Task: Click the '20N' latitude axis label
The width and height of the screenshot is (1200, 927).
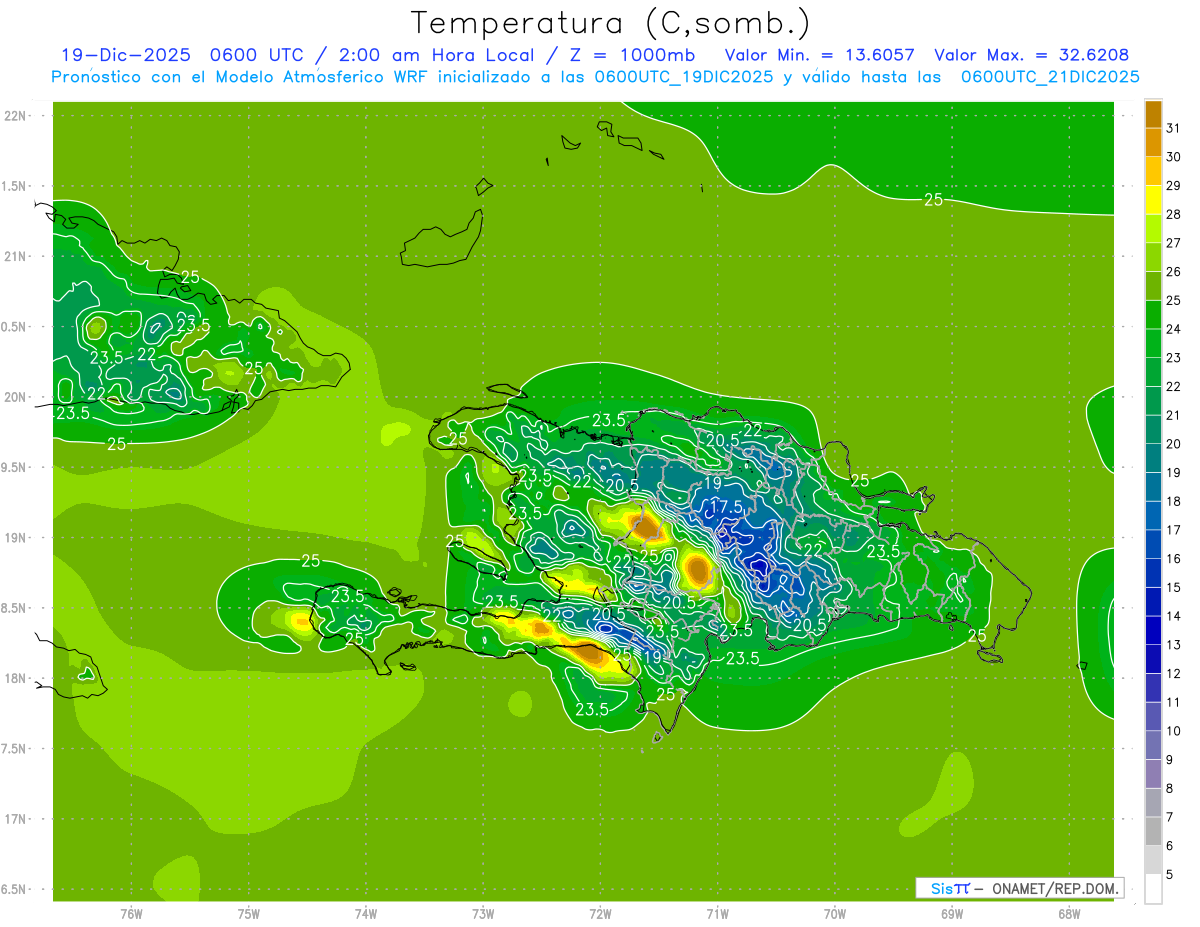Action: pos(15,397)
